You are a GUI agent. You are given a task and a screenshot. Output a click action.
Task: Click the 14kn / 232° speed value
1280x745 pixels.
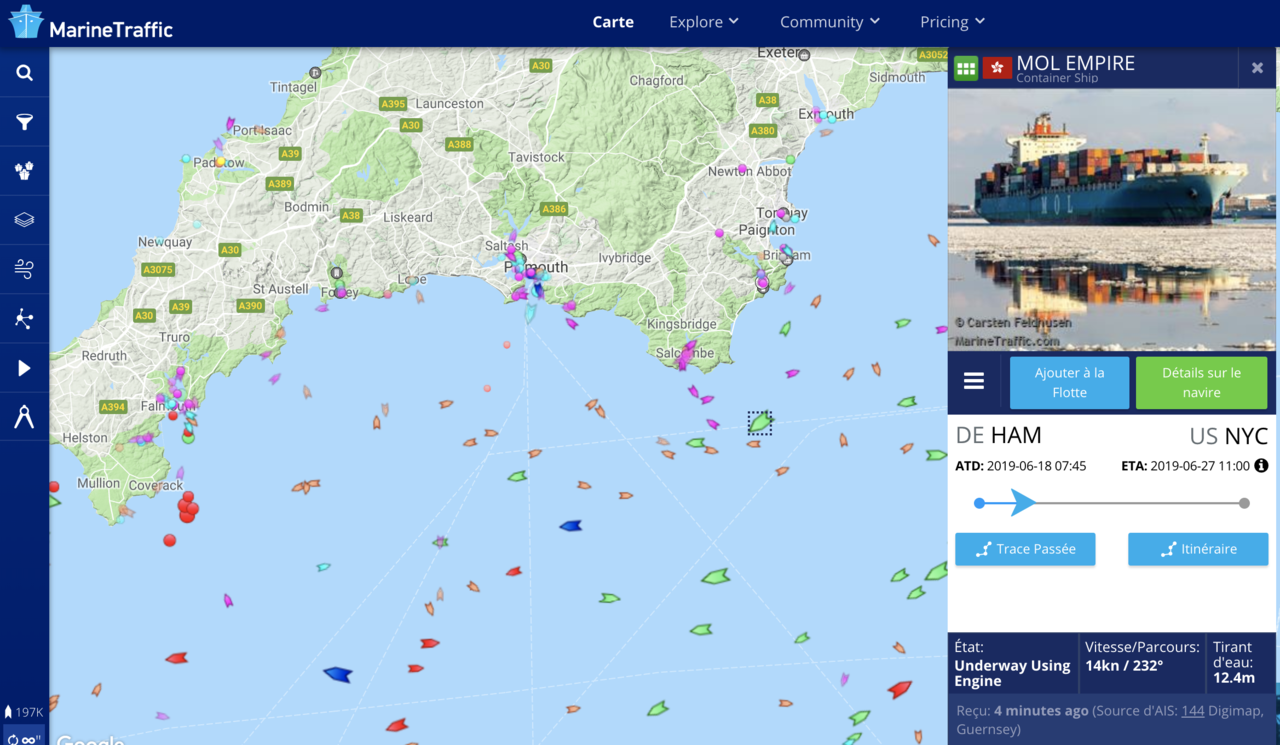coord(1126,666)
